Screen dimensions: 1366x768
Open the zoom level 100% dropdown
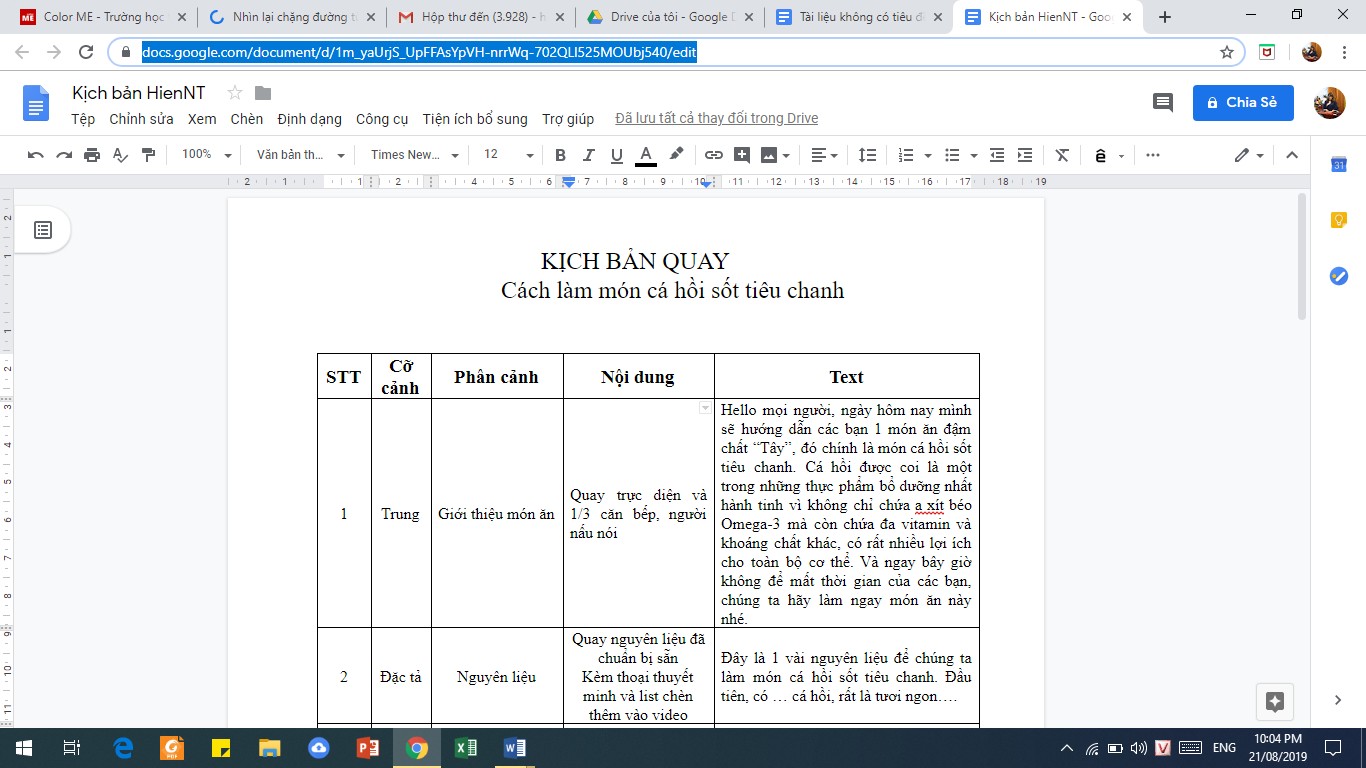point(206,155)
